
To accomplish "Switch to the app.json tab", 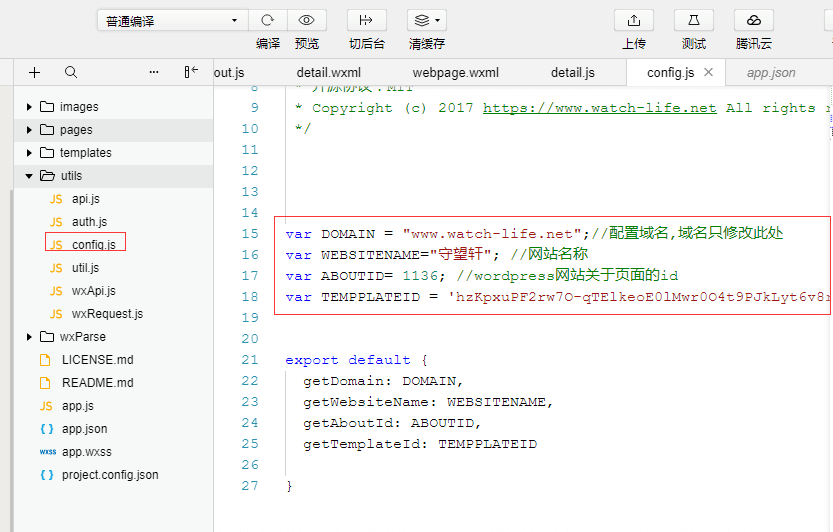I will 771,73.
